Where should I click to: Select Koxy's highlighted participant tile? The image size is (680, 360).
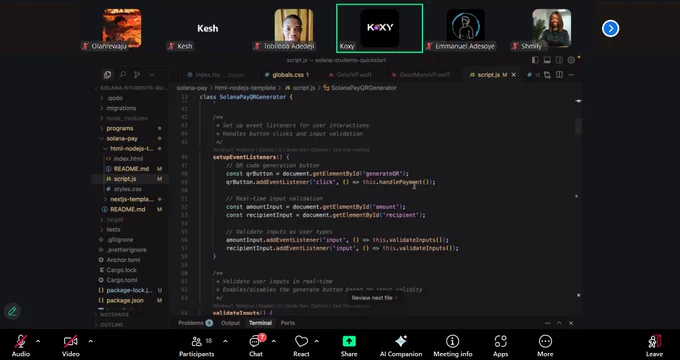(379, 28)
